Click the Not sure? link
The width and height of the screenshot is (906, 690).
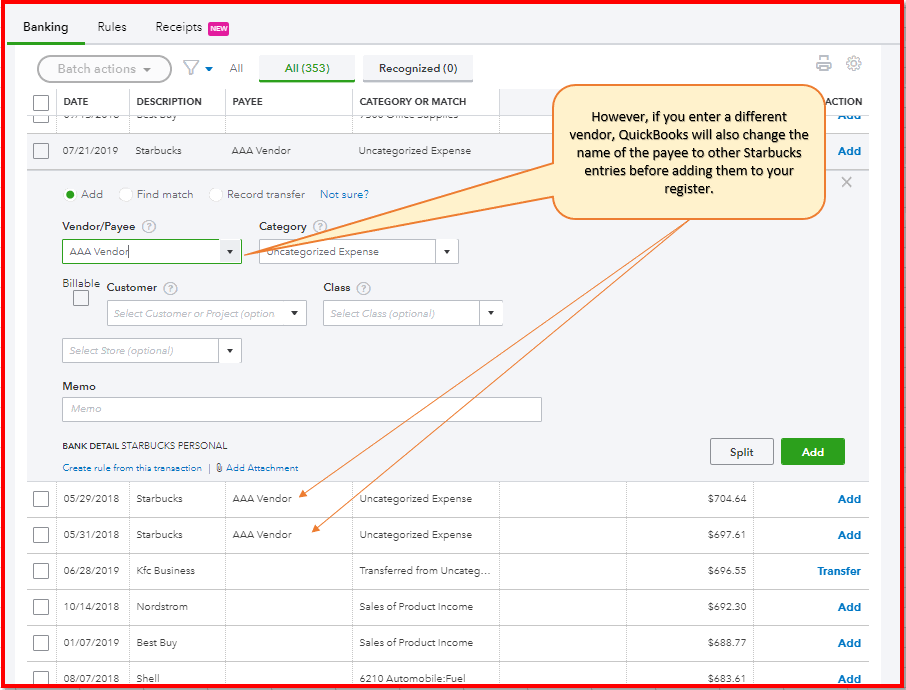pyautogui.click(x=344, y=195)
